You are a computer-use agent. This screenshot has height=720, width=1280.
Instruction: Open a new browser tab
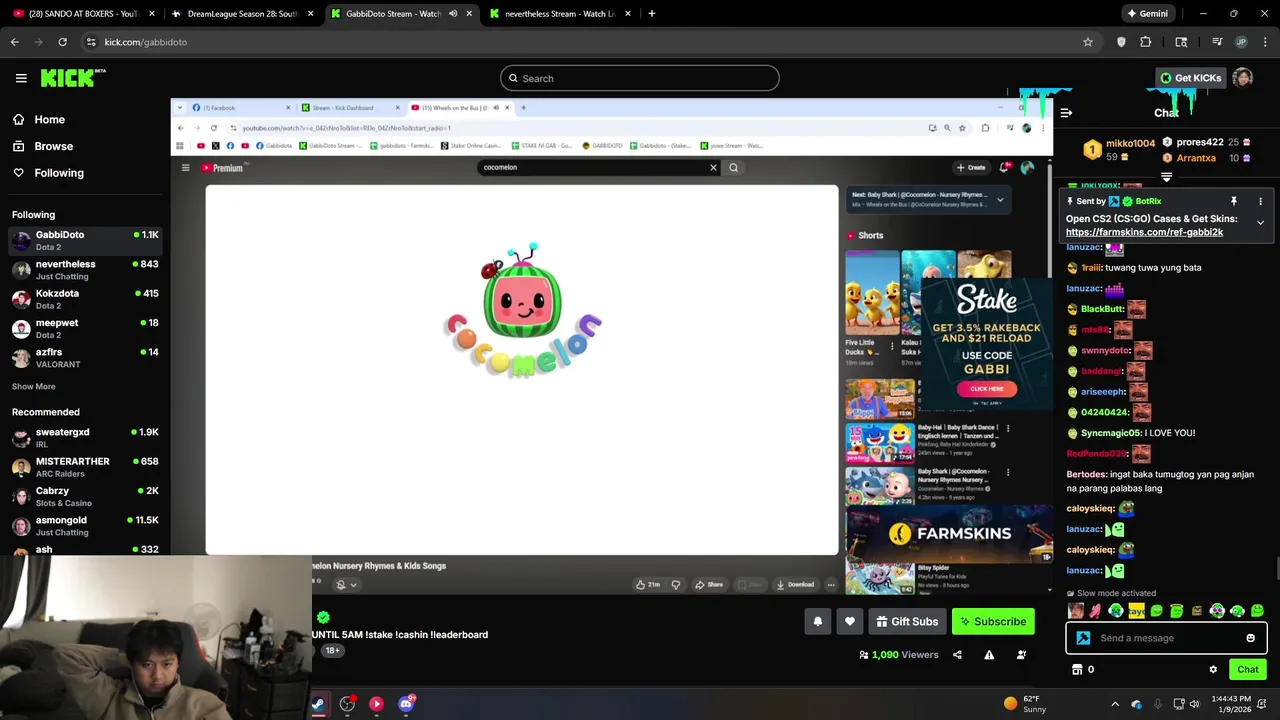tap(651, 14)
